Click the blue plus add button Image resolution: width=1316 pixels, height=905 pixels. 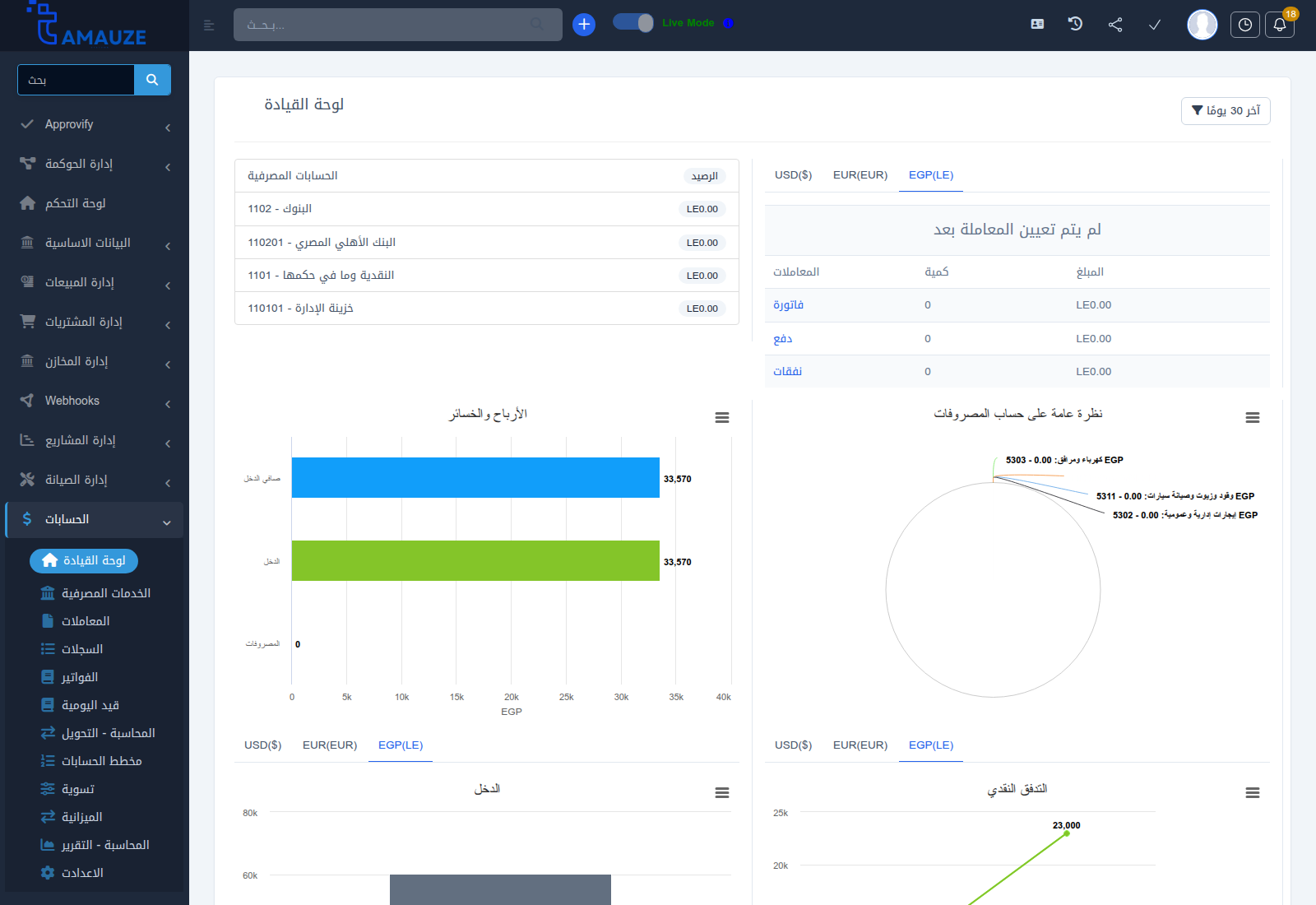pos(584,25)
